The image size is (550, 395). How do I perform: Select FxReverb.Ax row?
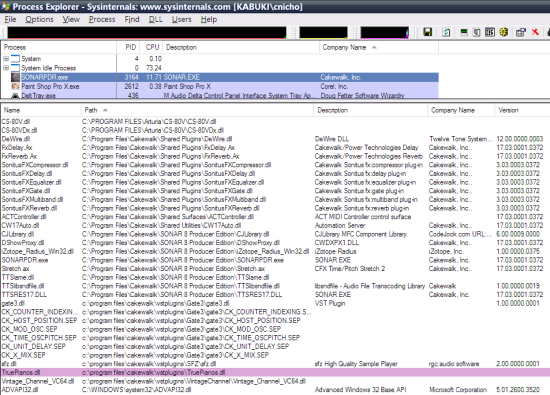coord(275,156)
